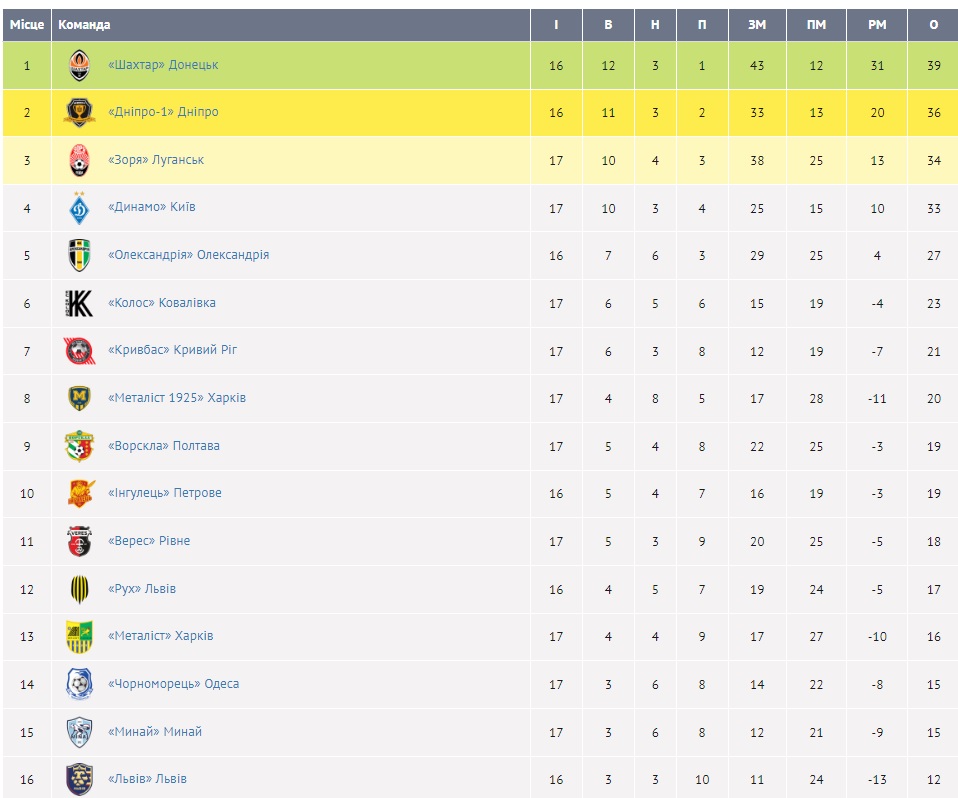Go to the «Львів» Львів team page

tap(147, 779)
